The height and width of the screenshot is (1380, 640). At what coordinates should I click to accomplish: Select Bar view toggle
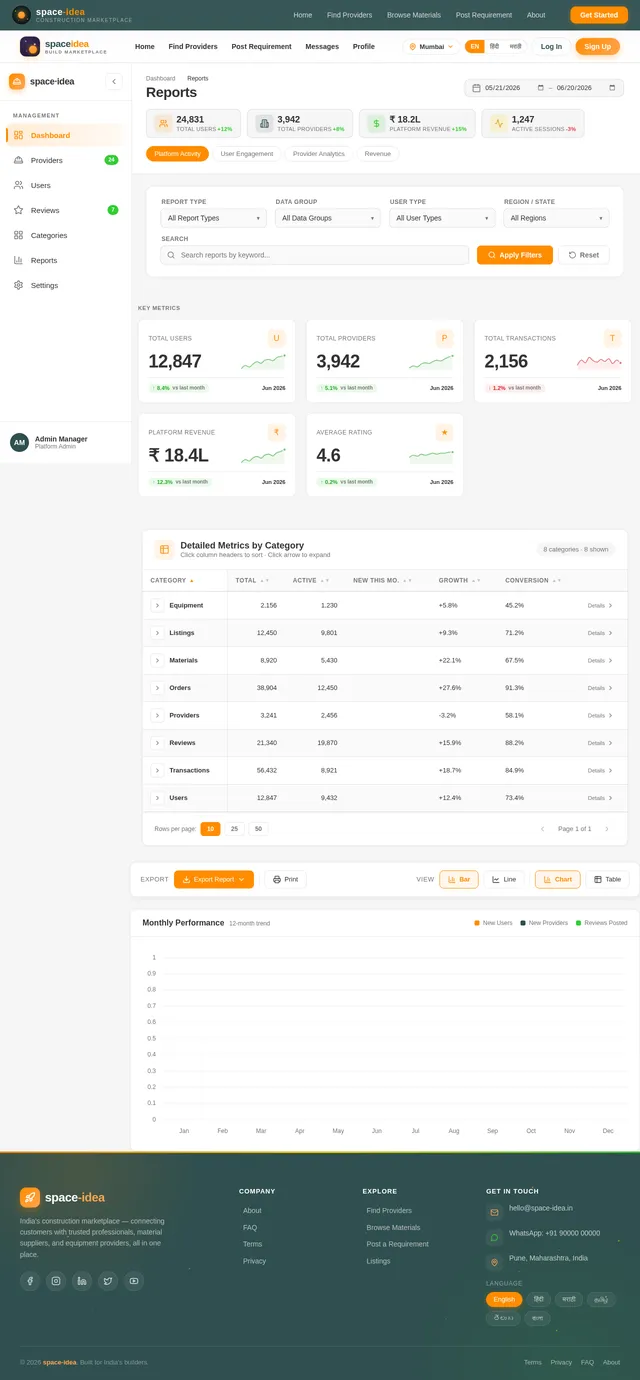click(459, 879)
